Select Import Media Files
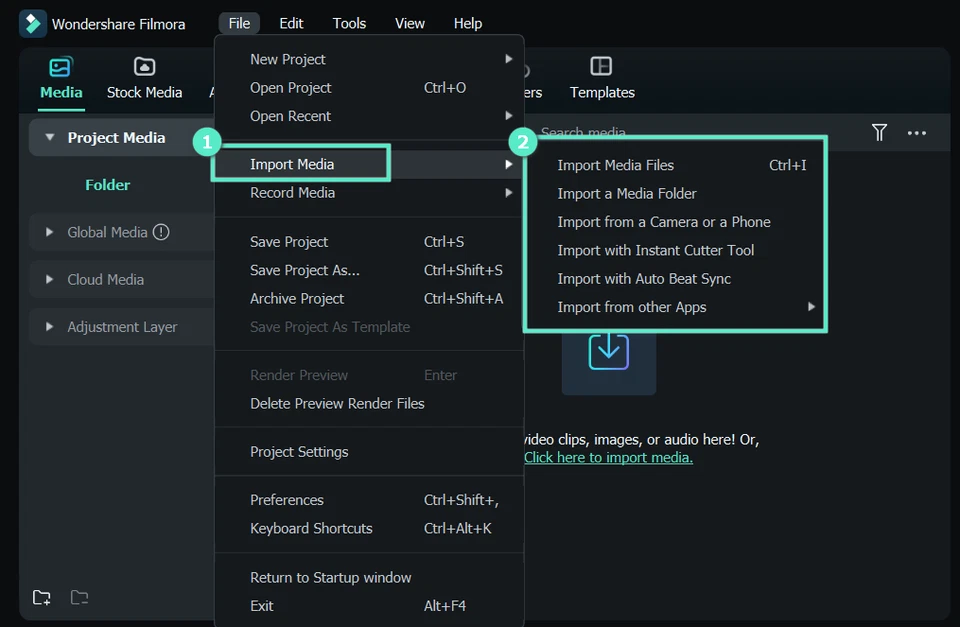 point(617,165)
